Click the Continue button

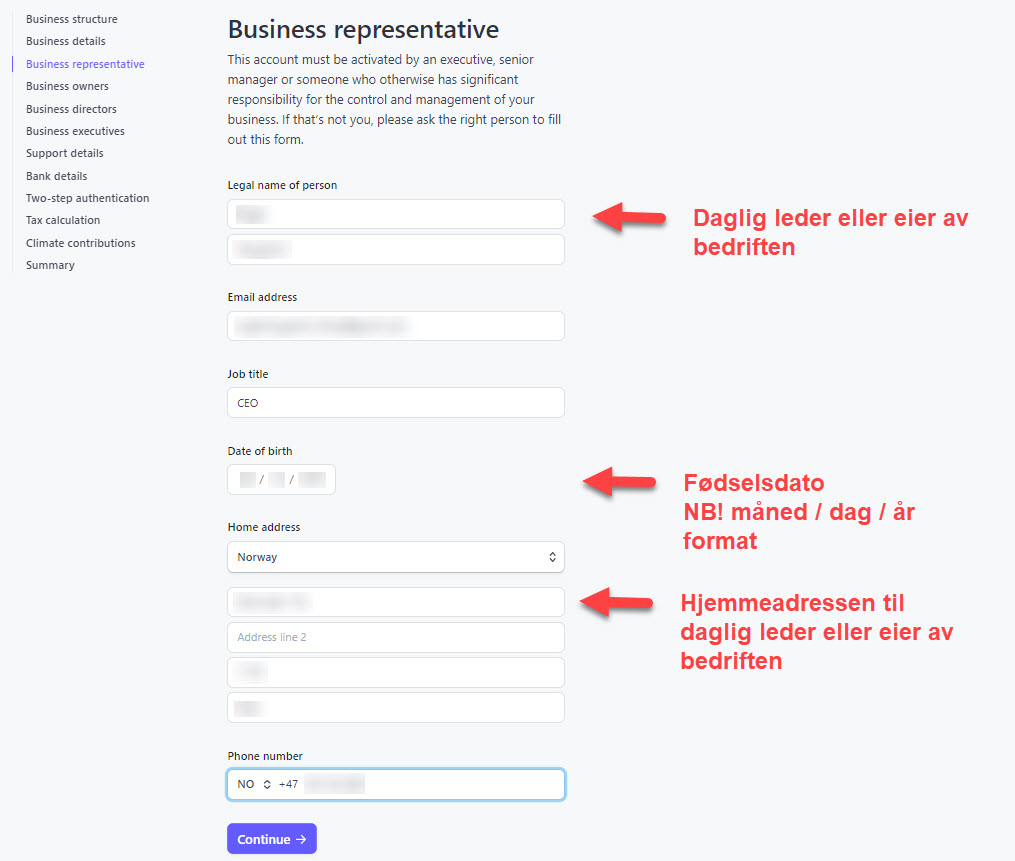(271, 839)
